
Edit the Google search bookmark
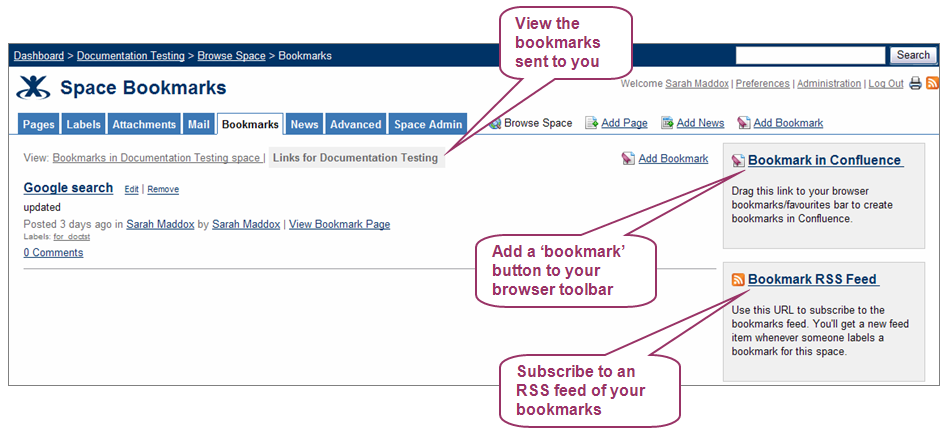[132, 189]
